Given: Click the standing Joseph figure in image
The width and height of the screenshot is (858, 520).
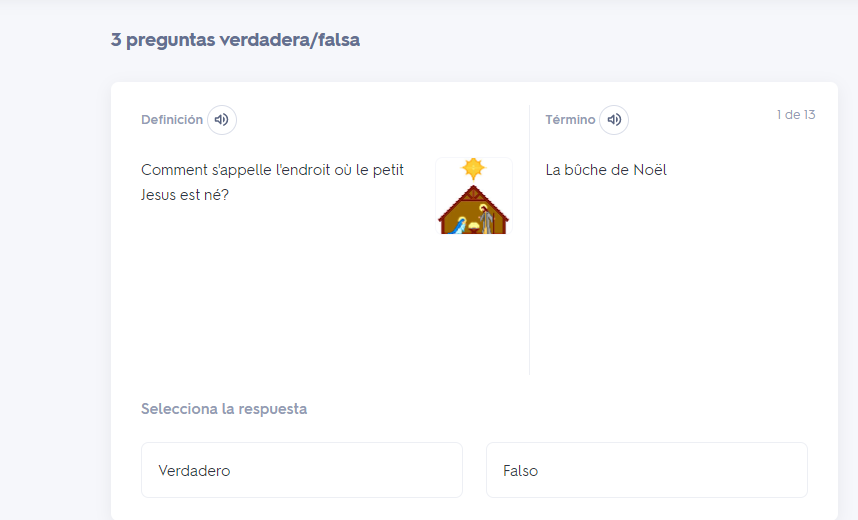Looking at the screenshot, I should click(484, 218).
